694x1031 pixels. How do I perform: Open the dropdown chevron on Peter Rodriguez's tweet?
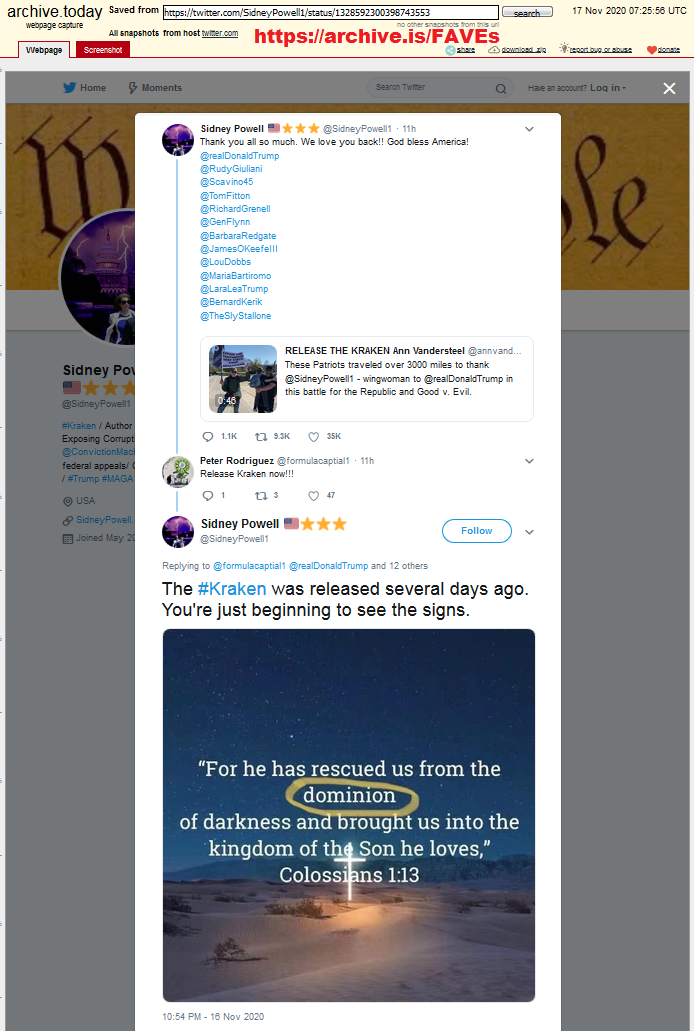coord(530,462)
